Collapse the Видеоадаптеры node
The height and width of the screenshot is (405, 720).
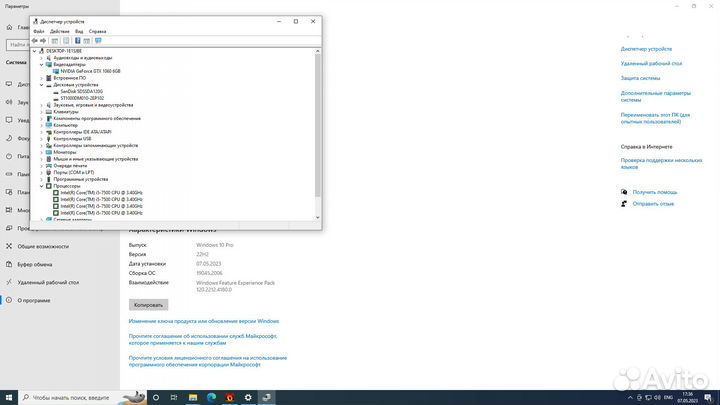tap(41, 65)
